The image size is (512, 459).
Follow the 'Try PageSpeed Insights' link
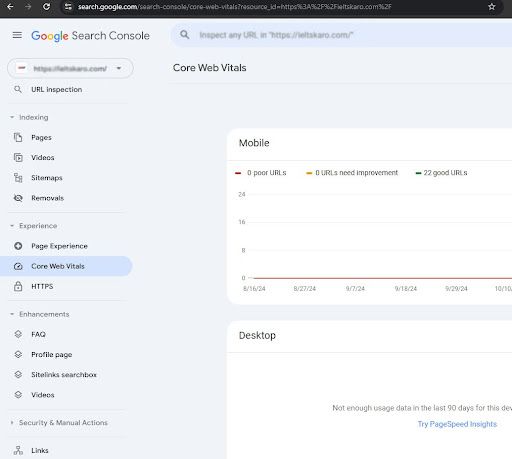click(457, 424)
